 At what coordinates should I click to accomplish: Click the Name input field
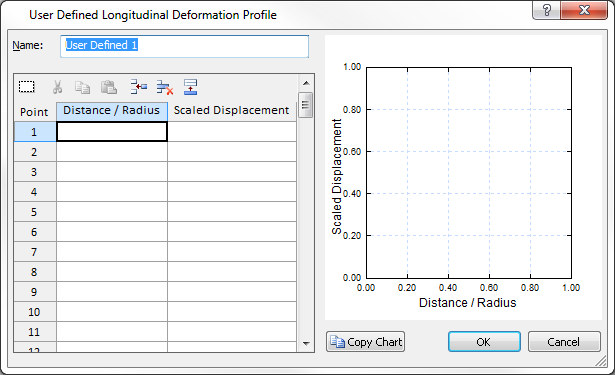coord(184,46)
